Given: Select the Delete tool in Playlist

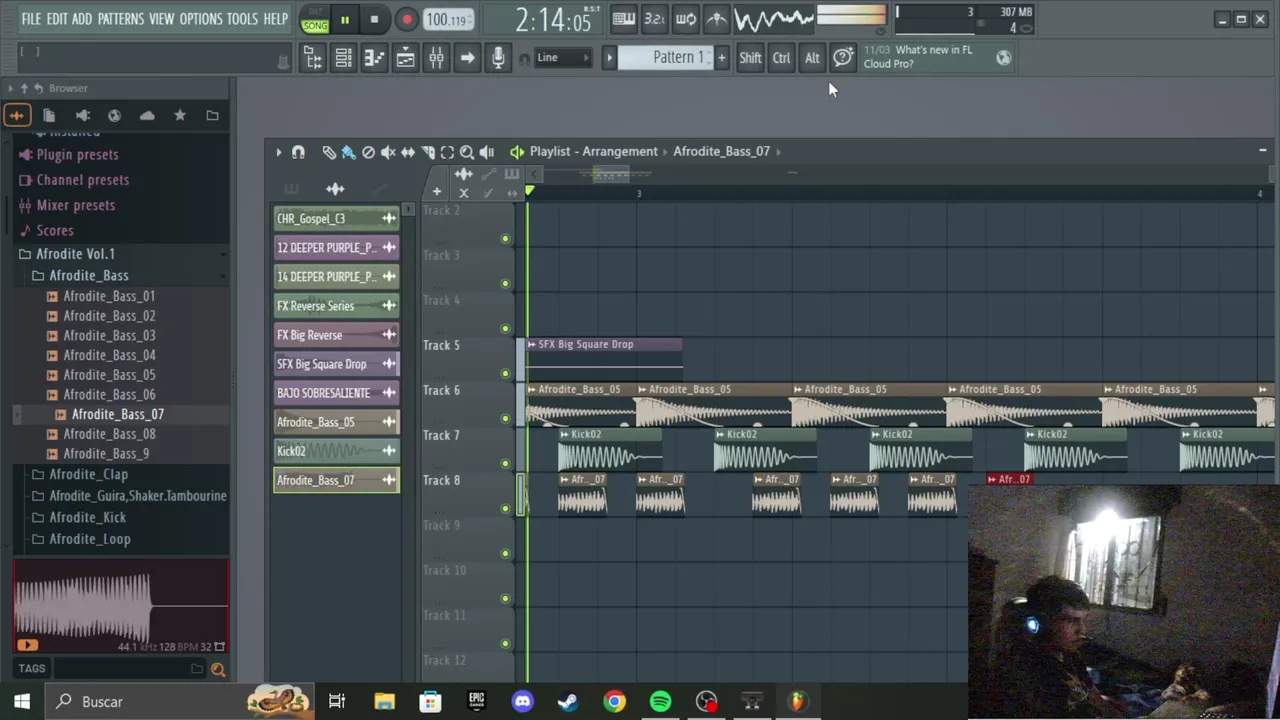Looking at the screenshot, I should point(368,152).
